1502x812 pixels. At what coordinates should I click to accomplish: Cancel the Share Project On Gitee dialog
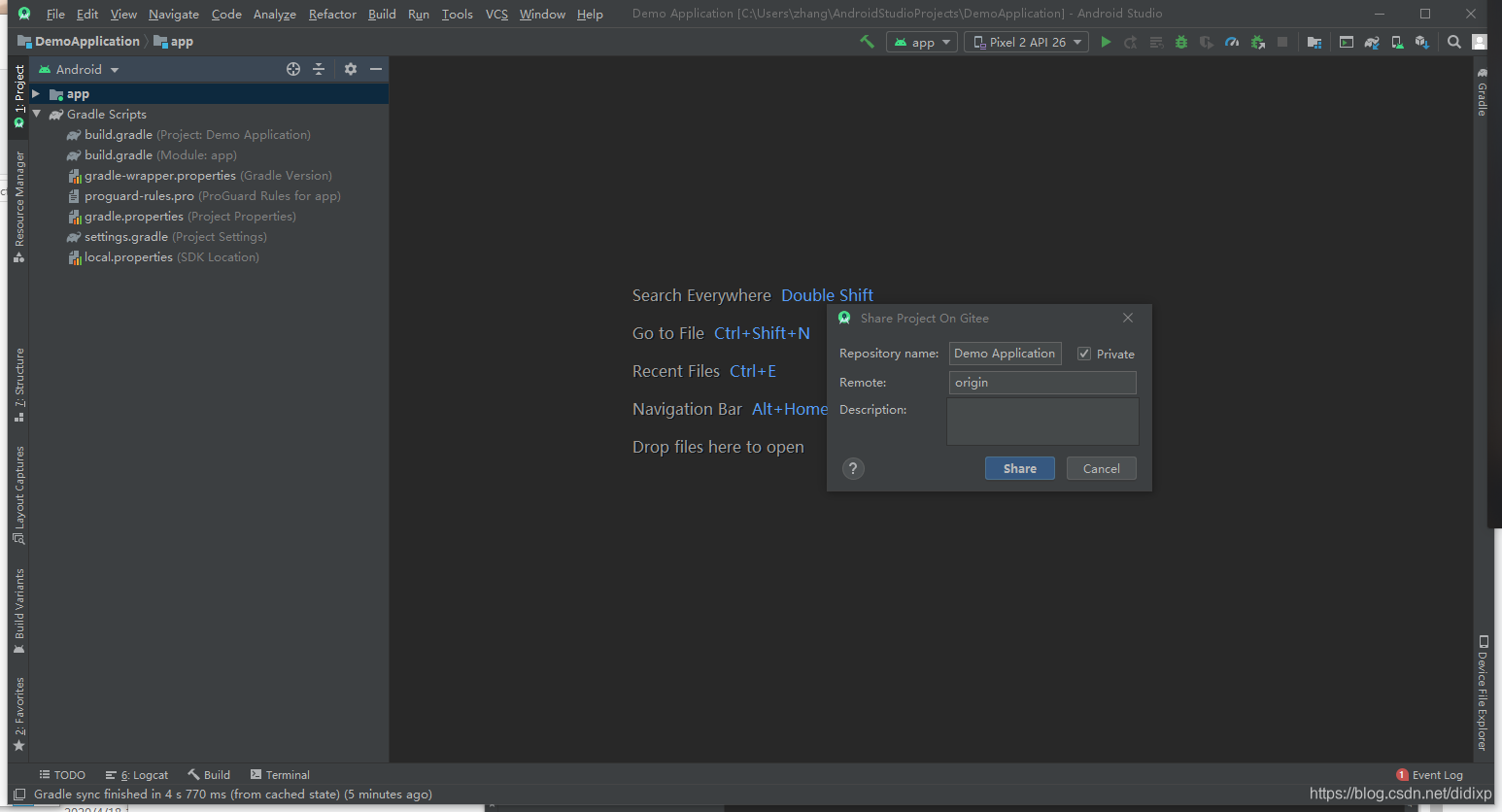[1101, 468]
